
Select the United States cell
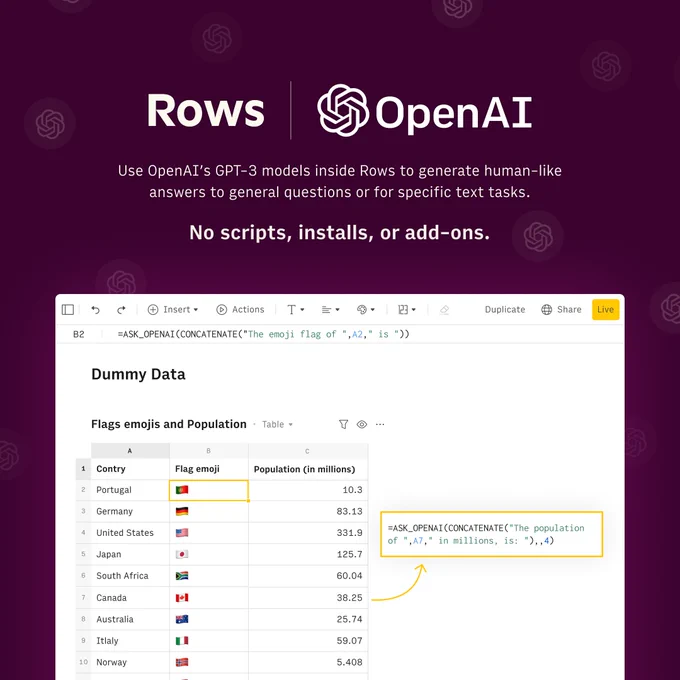coord(130,533)
